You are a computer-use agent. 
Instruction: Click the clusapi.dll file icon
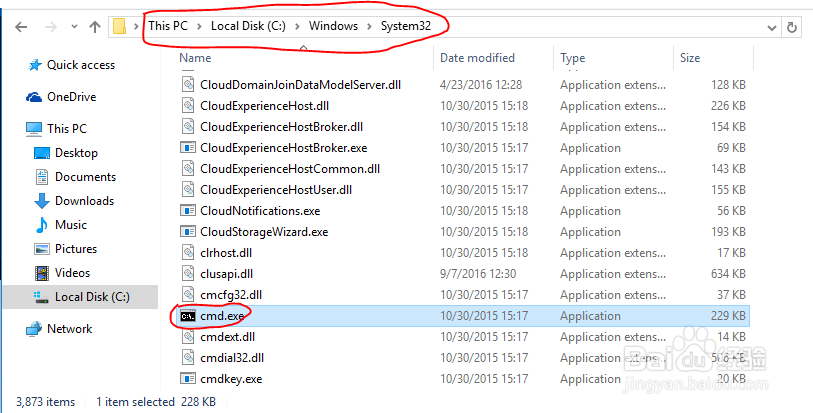tap(188, 274)
